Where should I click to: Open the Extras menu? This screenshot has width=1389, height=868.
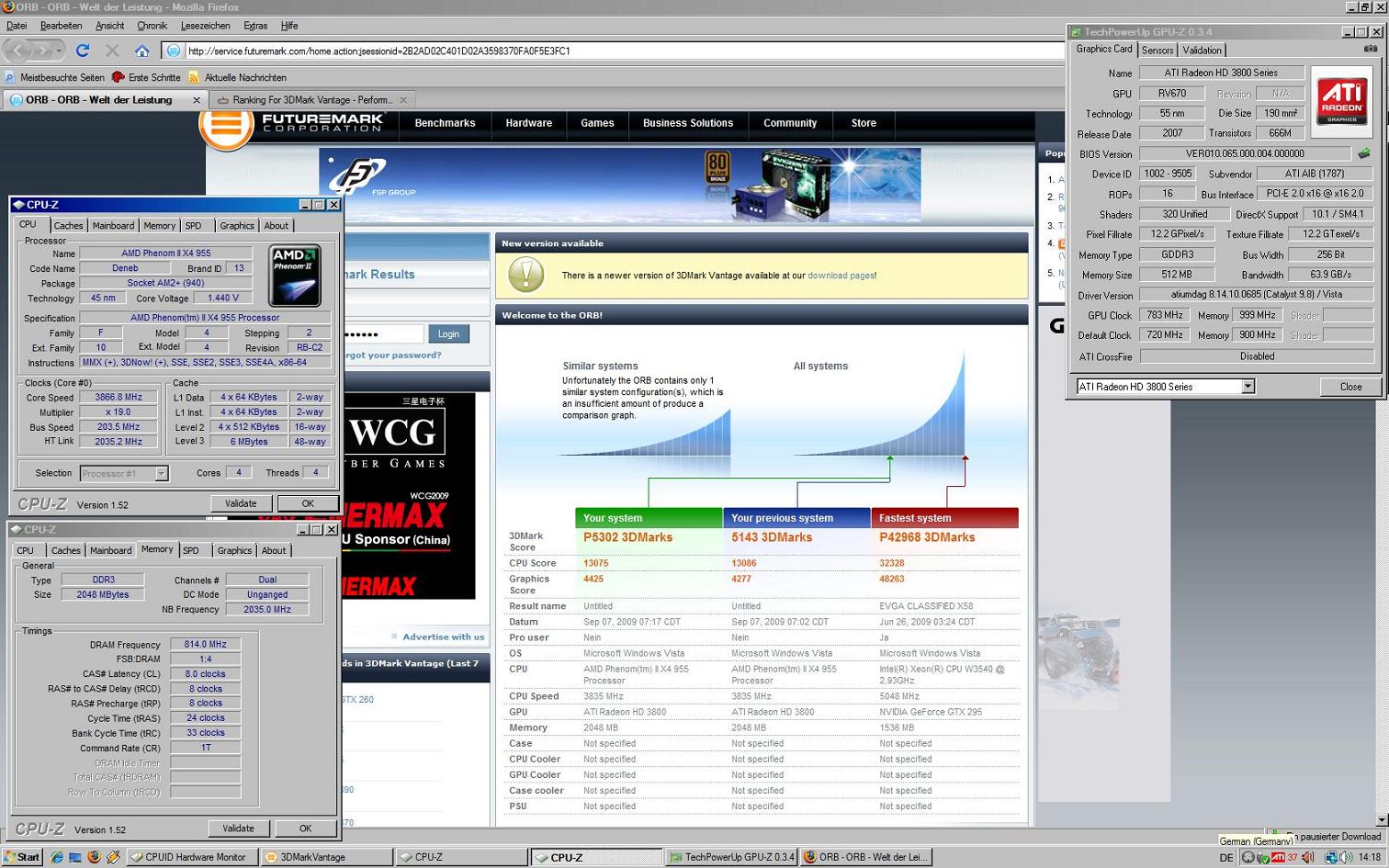point(255,26)
